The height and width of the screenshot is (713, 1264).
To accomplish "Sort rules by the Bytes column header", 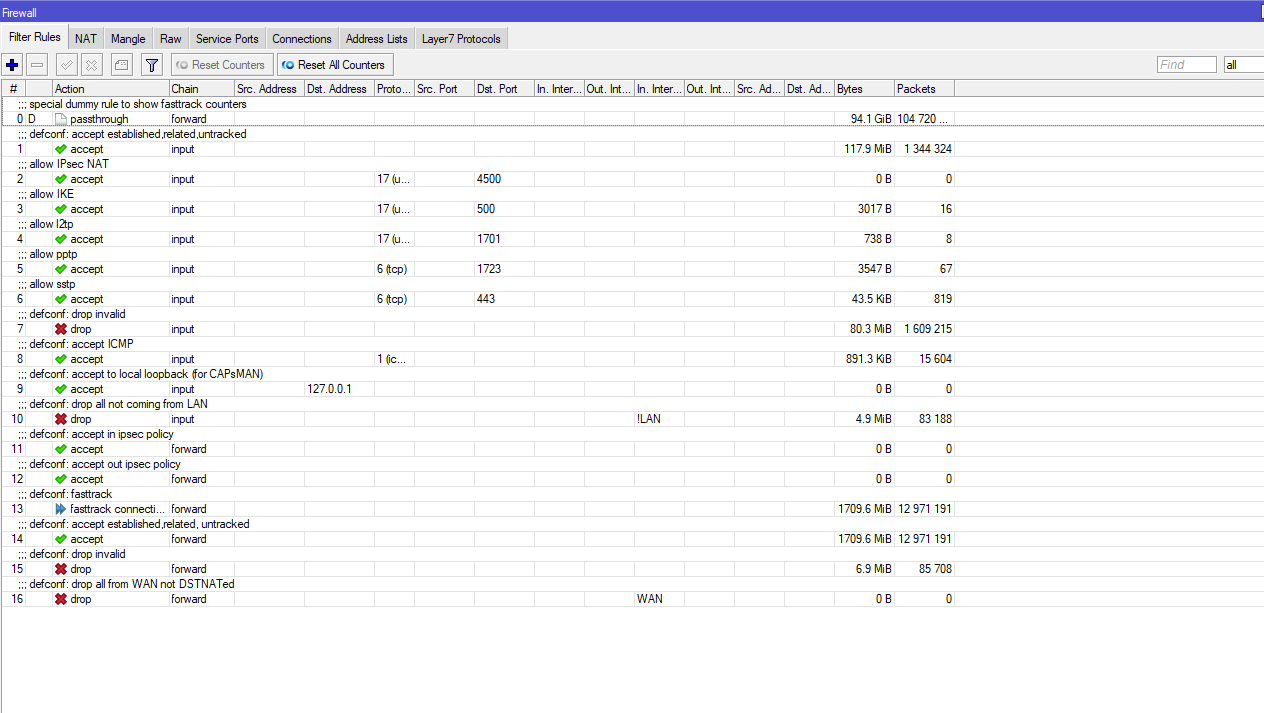I will (862, 88).
